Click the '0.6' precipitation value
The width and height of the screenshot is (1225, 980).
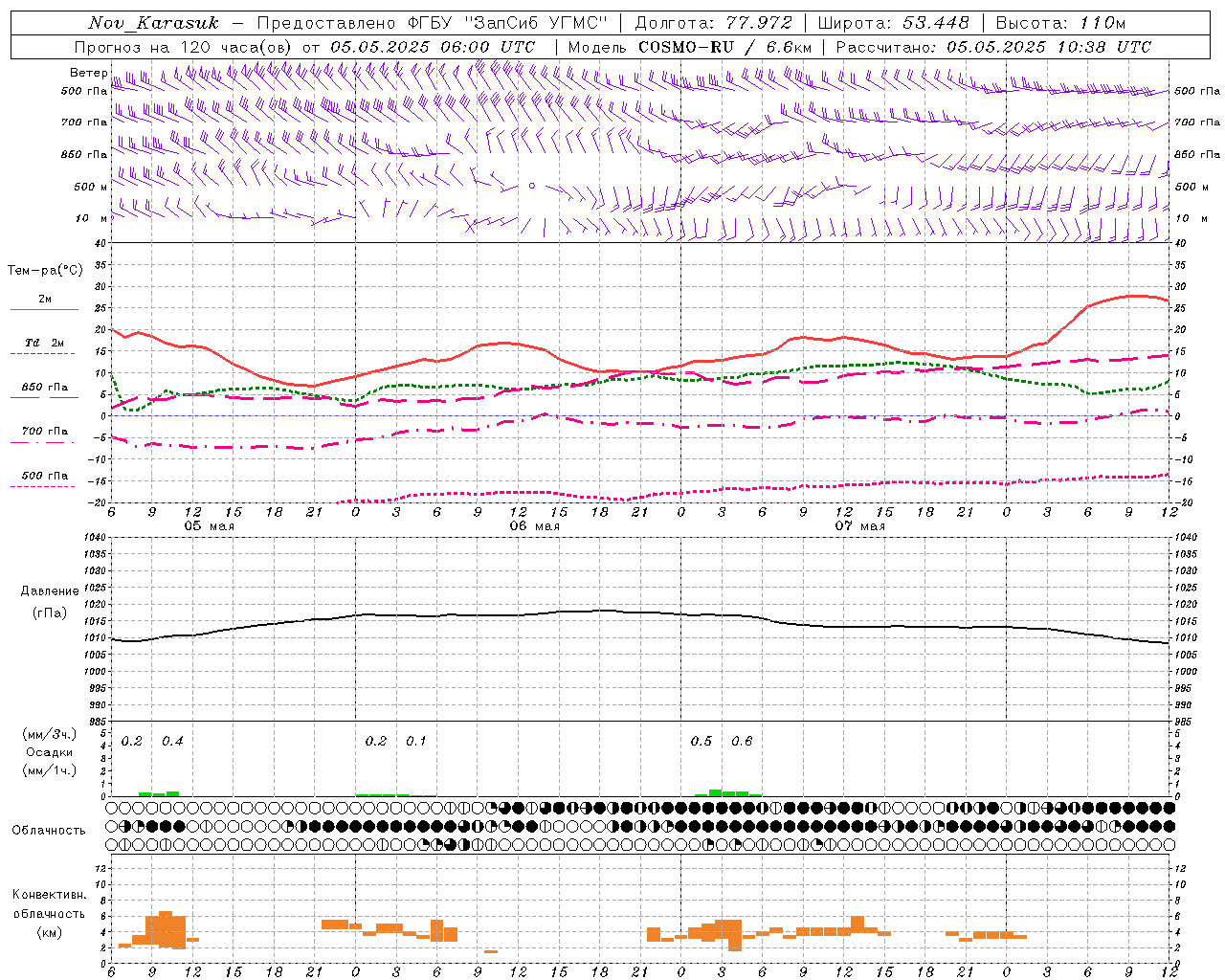click(742, 741)
